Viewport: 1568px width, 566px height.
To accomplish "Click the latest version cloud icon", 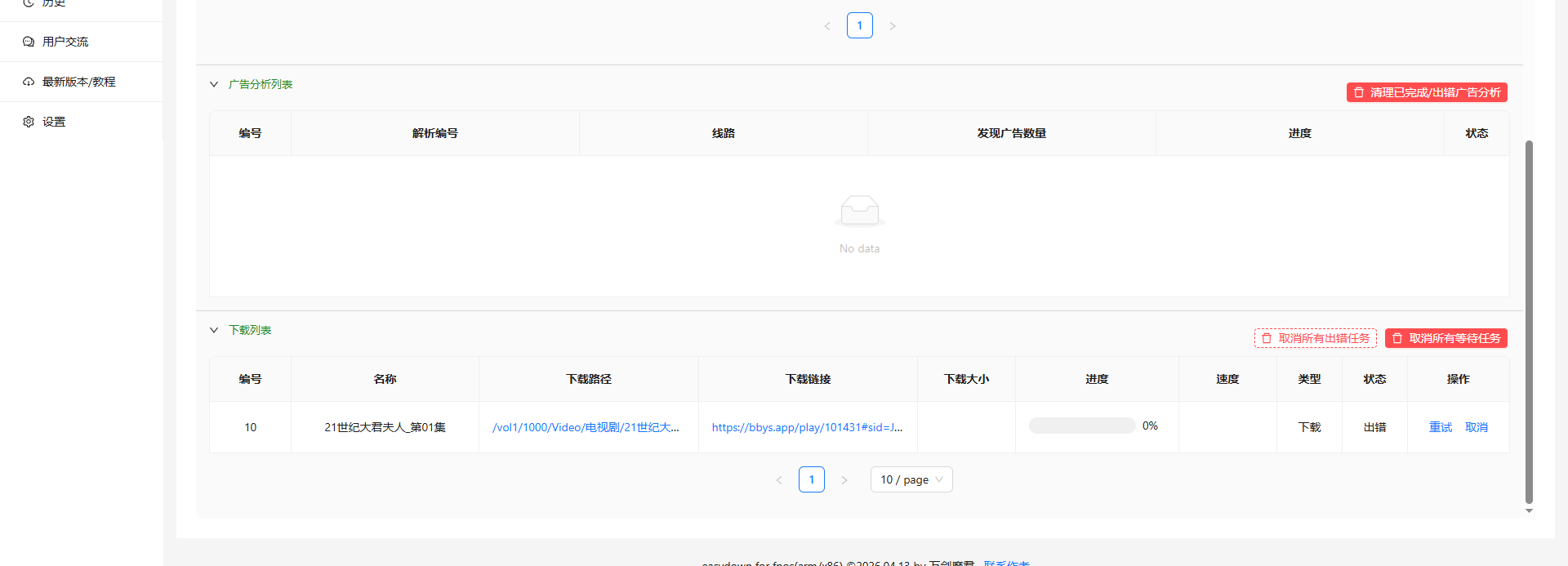I will (29, 82).
